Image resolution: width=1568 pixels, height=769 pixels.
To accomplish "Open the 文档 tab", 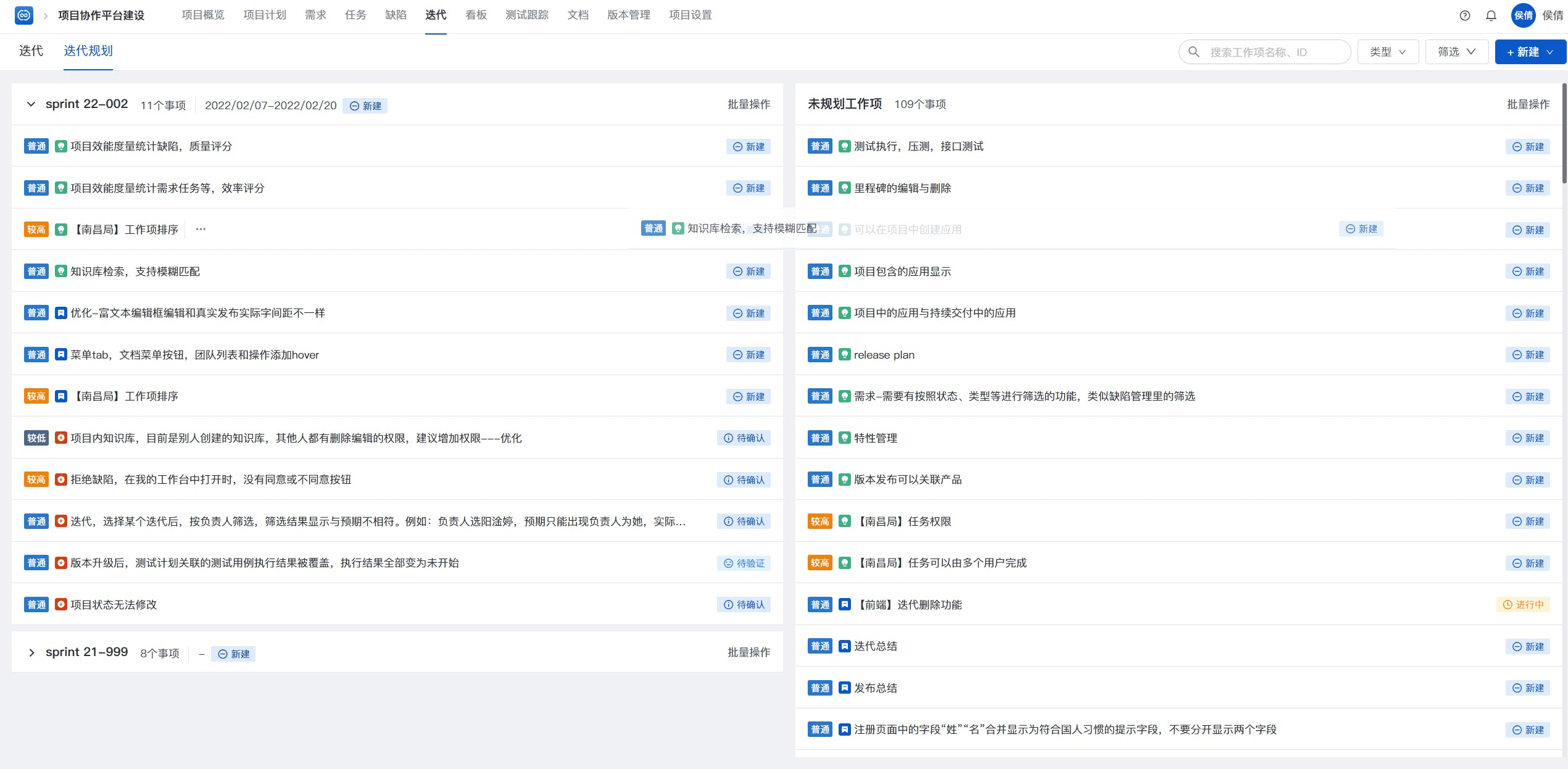I will (x=578, y=15).
